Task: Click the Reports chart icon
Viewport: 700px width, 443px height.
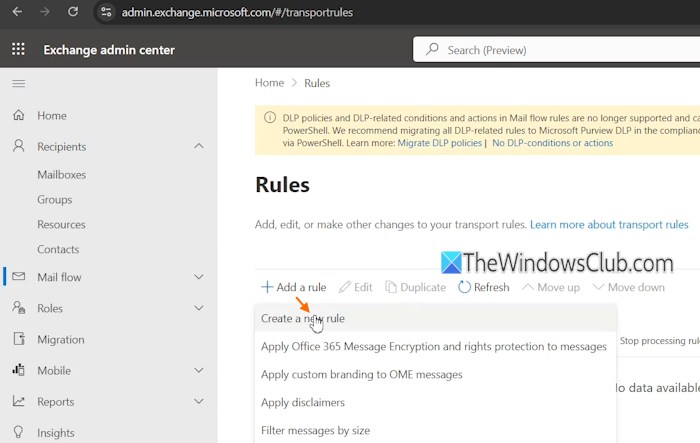Action: pyautogui.click(x=19, y=401)
